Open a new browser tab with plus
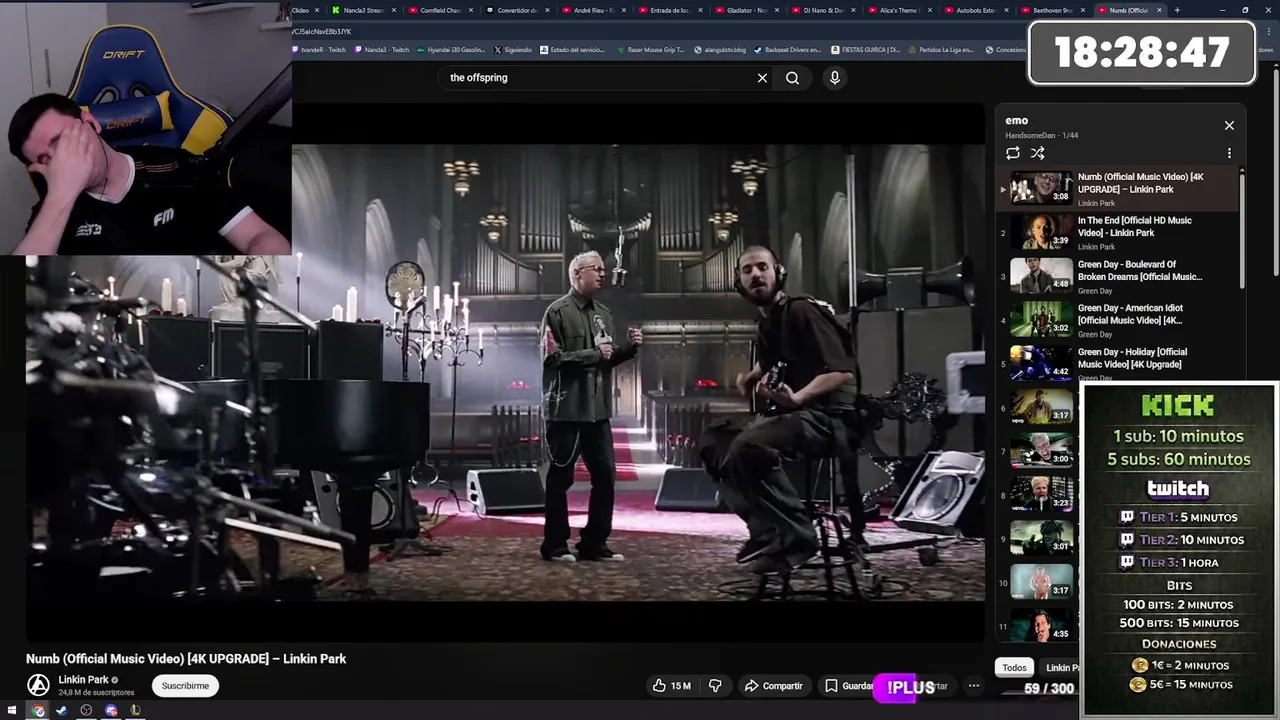 pos(1177,10)
